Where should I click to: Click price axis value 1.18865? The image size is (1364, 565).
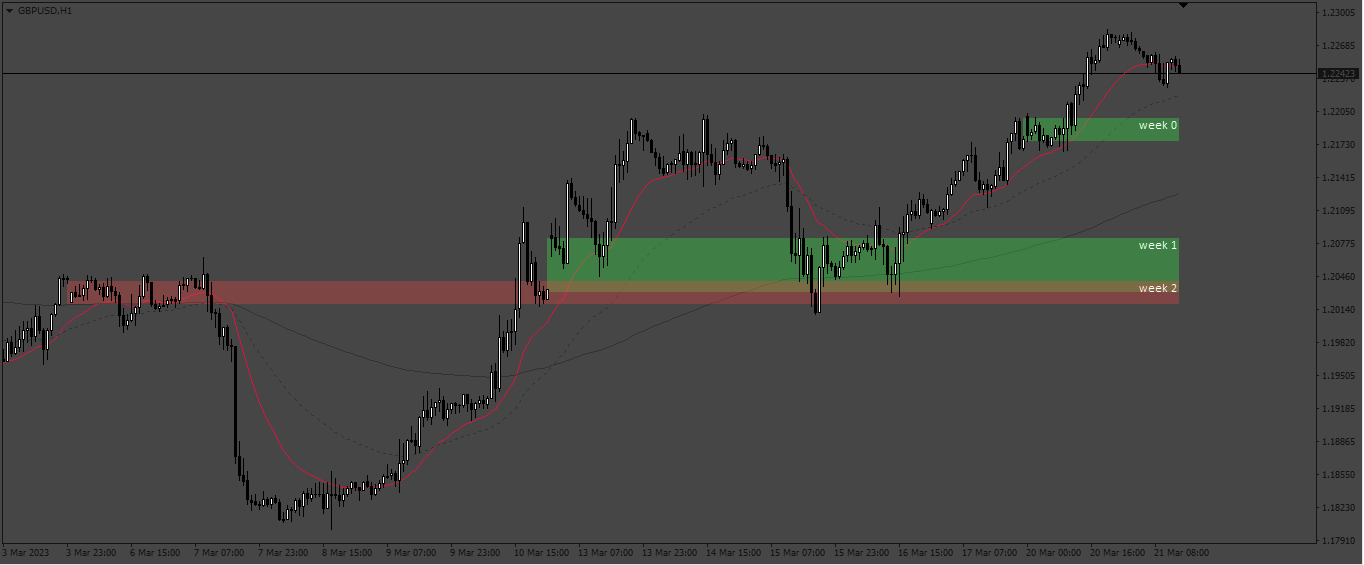tap(1338, 441)
